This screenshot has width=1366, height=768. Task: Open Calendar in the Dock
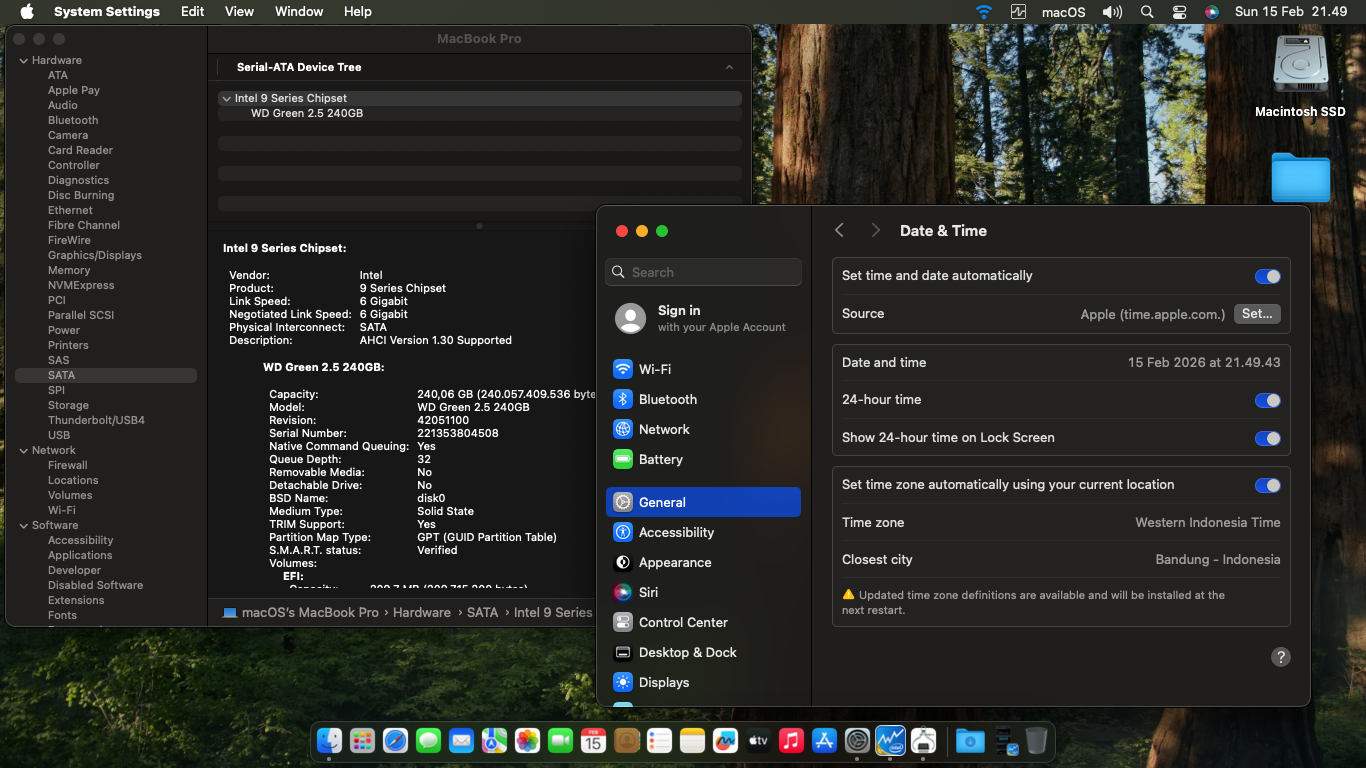point(593,740)
